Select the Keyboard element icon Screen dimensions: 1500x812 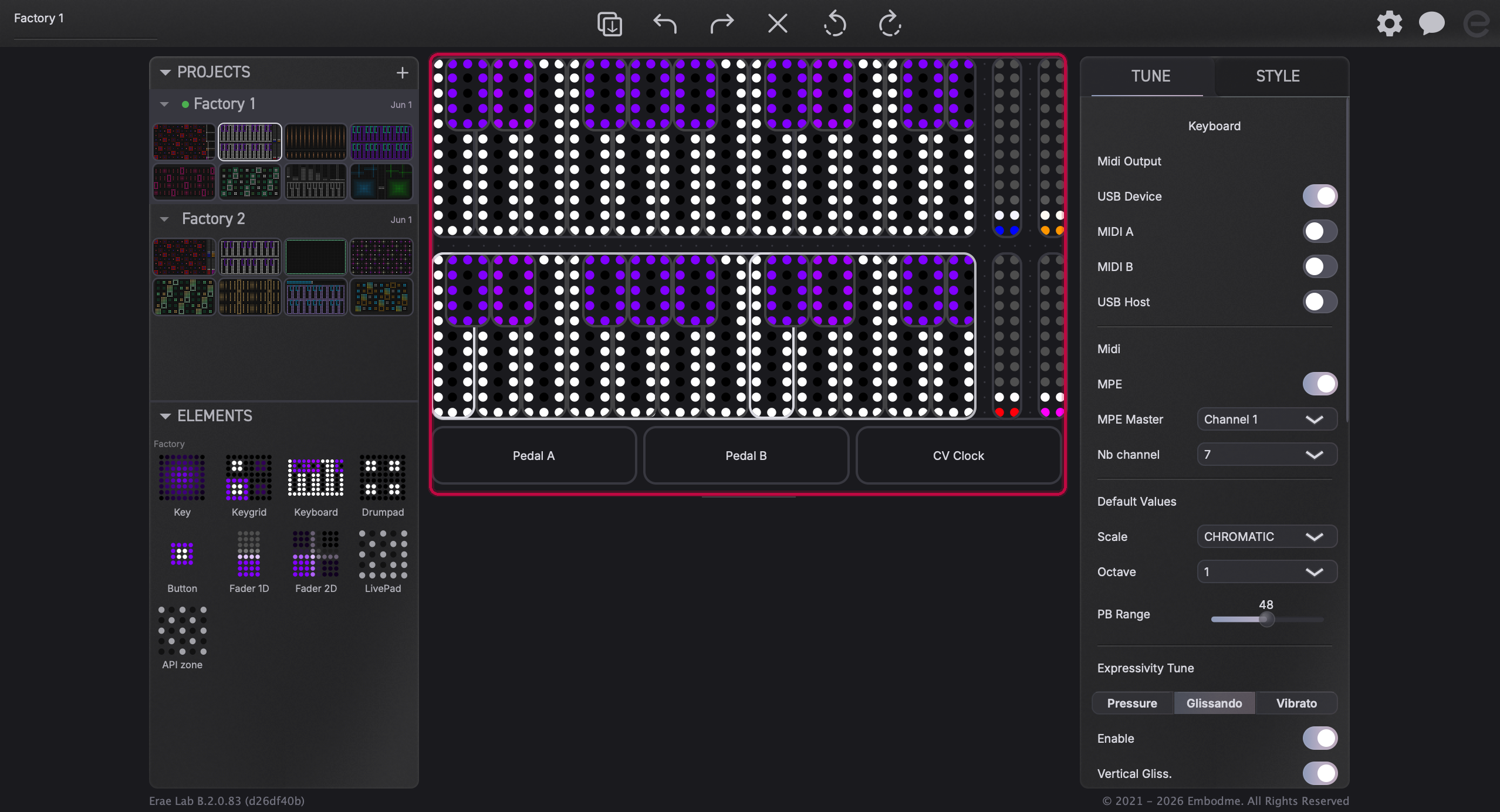[x=316, y=478]
